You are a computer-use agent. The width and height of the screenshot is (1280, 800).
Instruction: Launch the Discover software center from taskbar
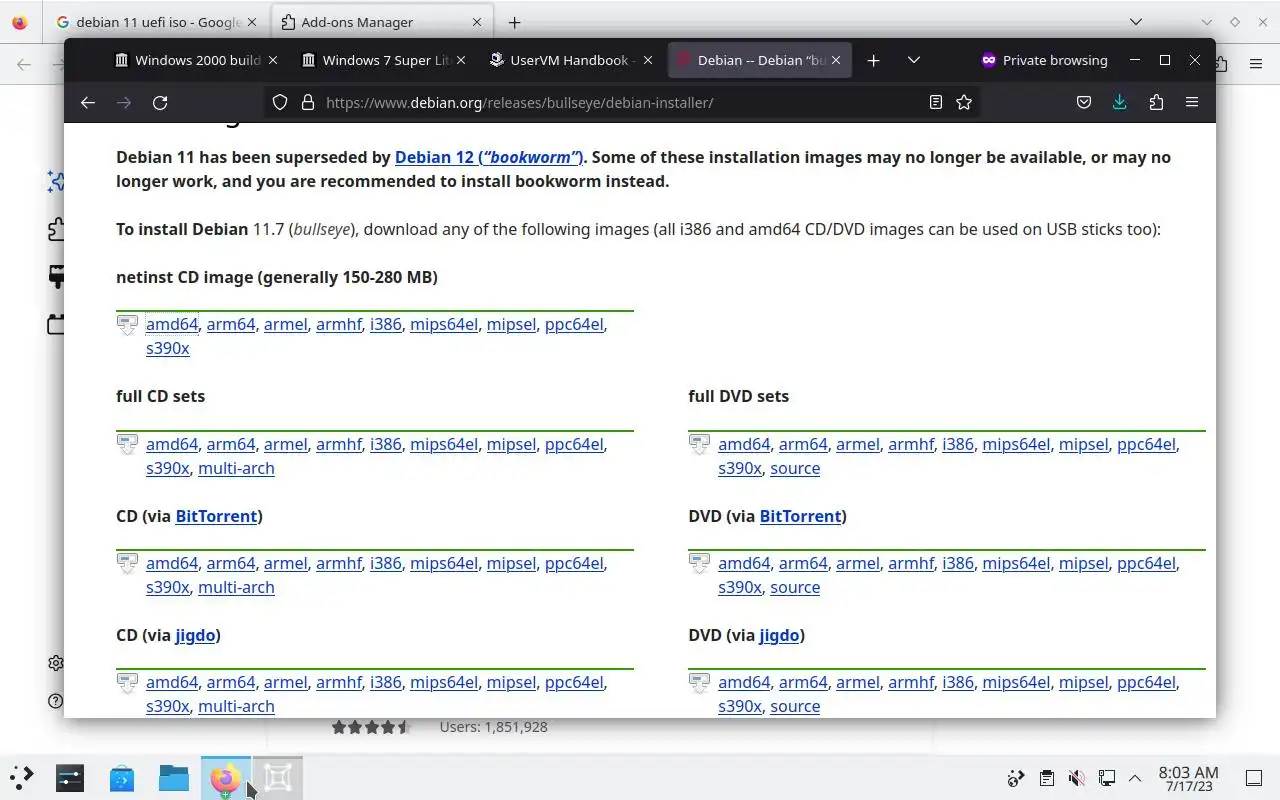coord(122,777)
